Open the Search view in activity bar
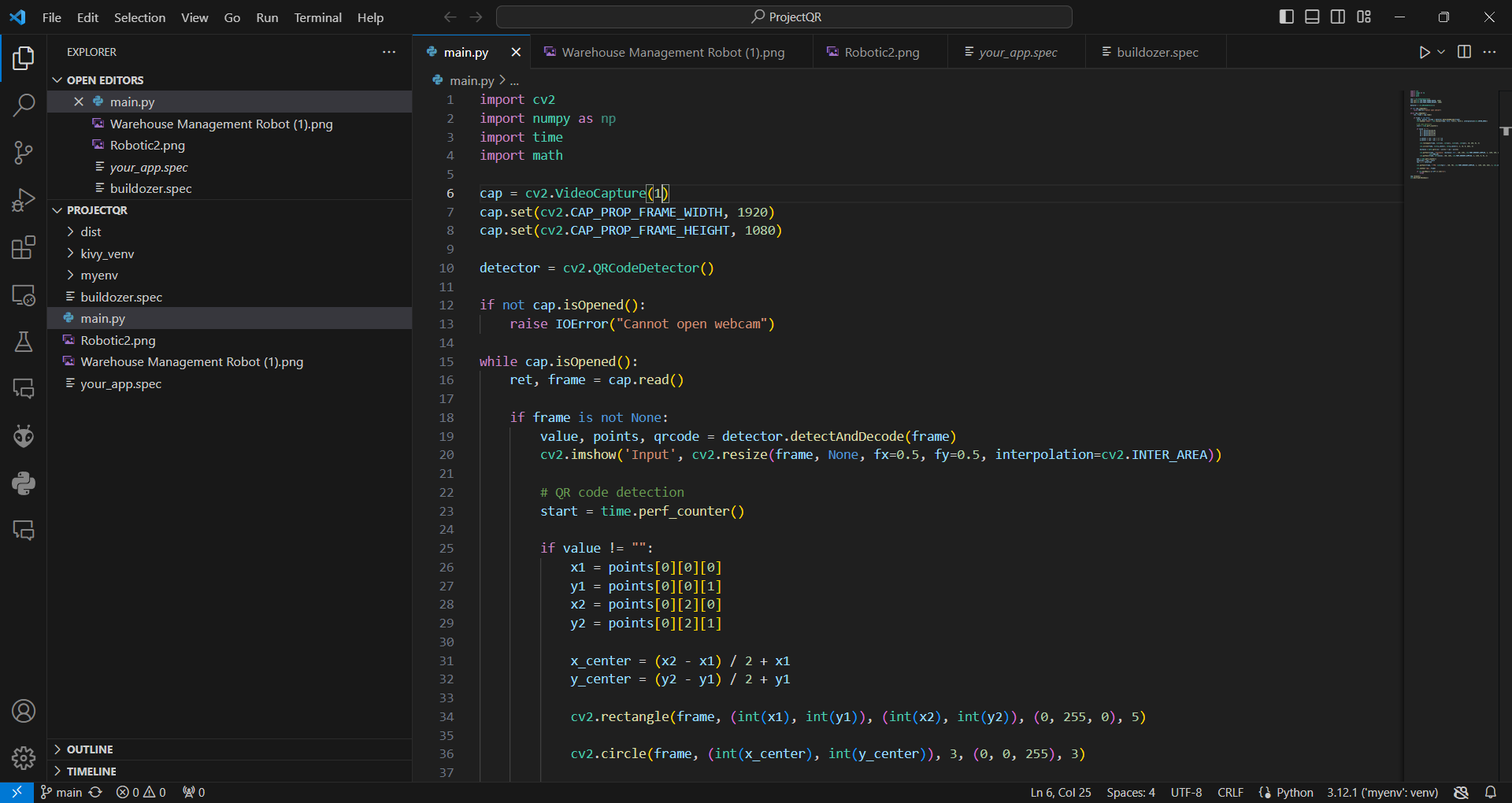 (x=24, y=105)
